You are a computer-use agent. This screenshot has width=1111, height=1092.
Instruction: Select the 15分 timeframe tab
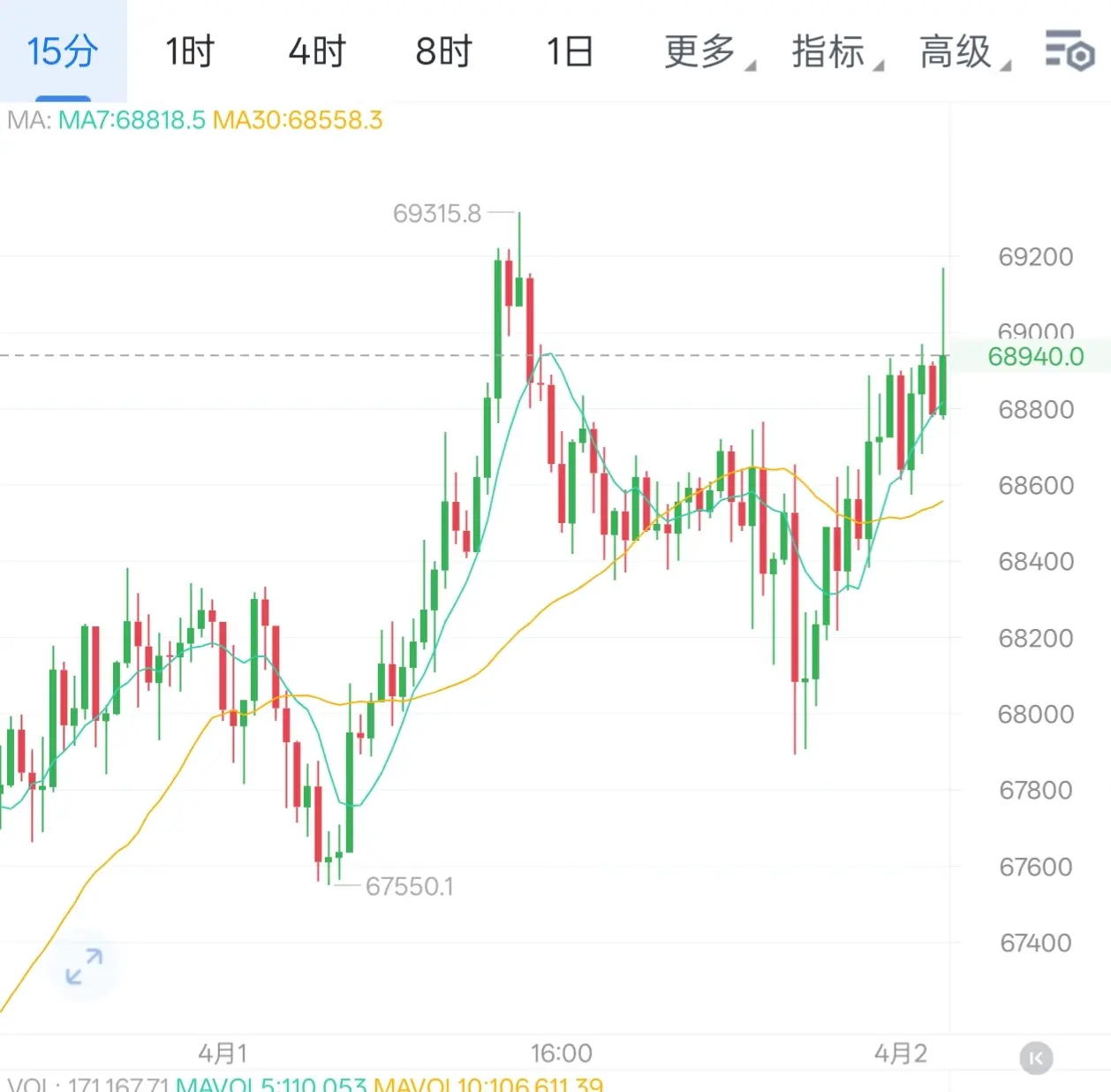[63, 51]
